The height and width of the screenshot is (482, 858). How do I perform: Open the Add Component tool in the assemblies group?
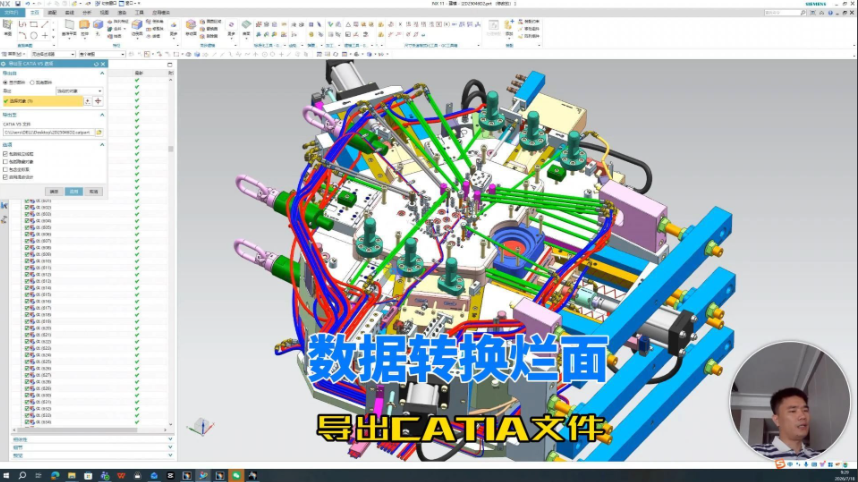point(509,27)
